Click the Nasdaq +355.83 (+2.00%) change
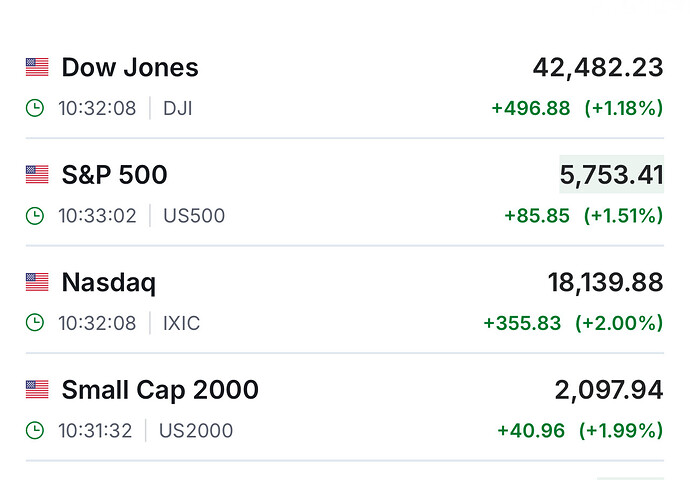690x480 pixels. point(572,323)
